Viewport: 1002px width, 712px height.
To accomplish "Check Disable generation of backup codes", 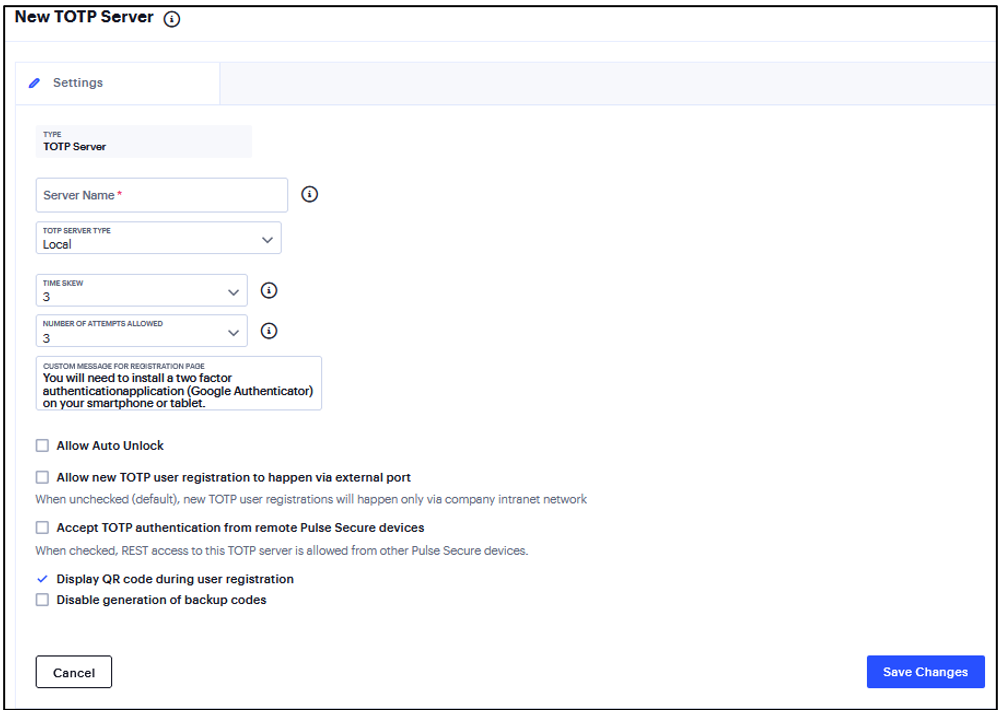I will pyautogui.click(x=41, y=599).
